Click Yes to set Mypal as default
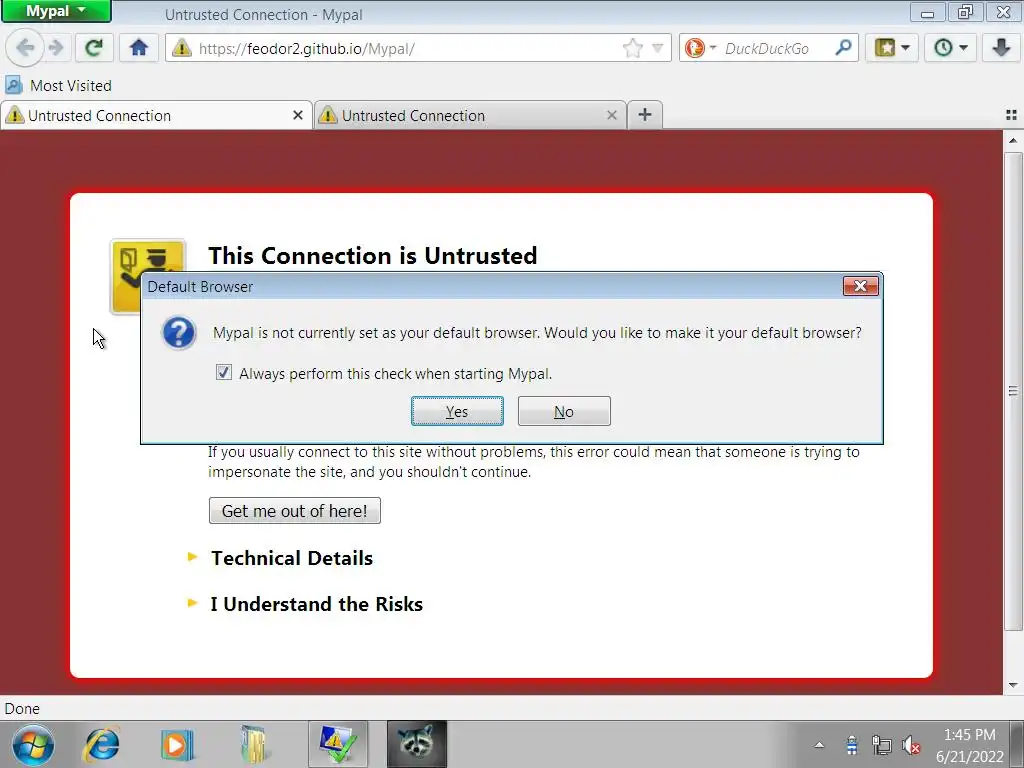1024x768 pixels. [457, 411]
